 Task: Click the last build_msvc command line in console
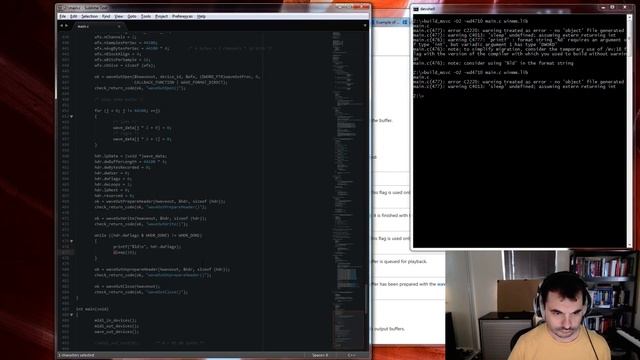click(x=471, y=72)
